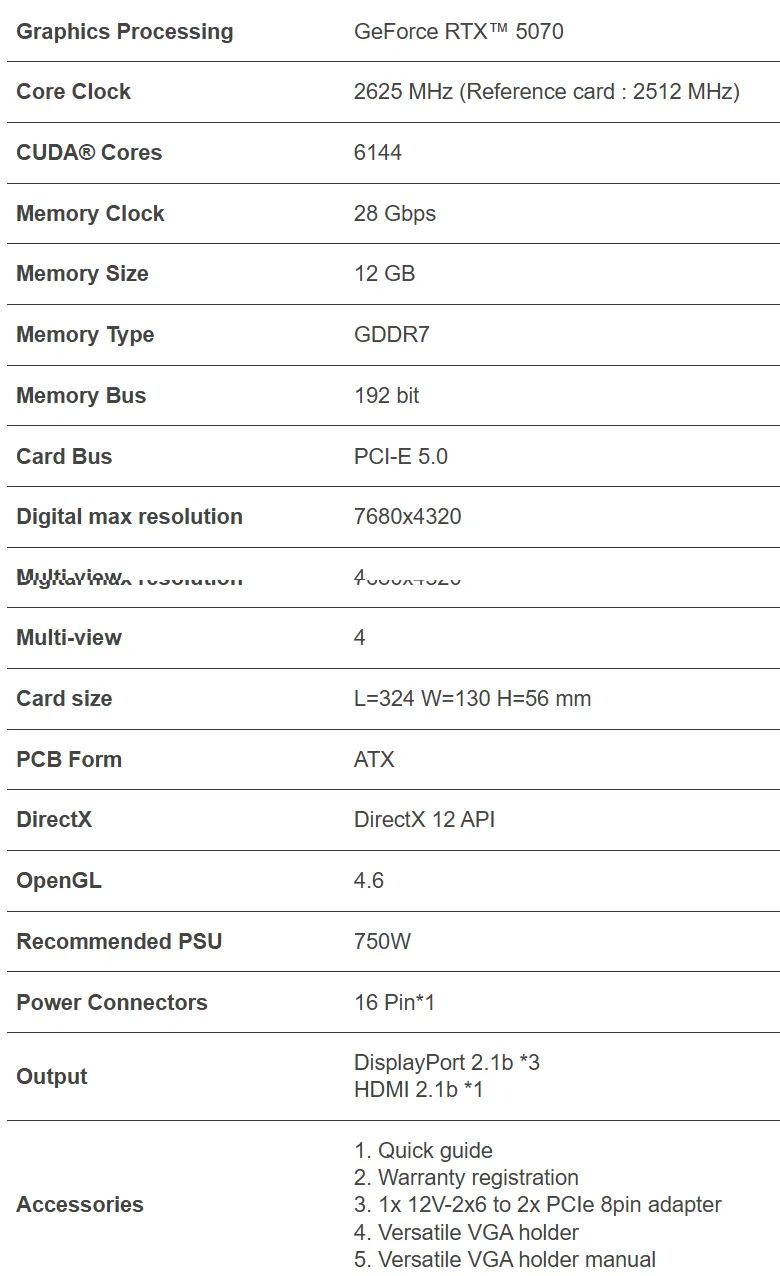The width and height of the screenshot is (780, 1276).
Task: Select the GDDR7 memory type value
Action: point(392,334)
